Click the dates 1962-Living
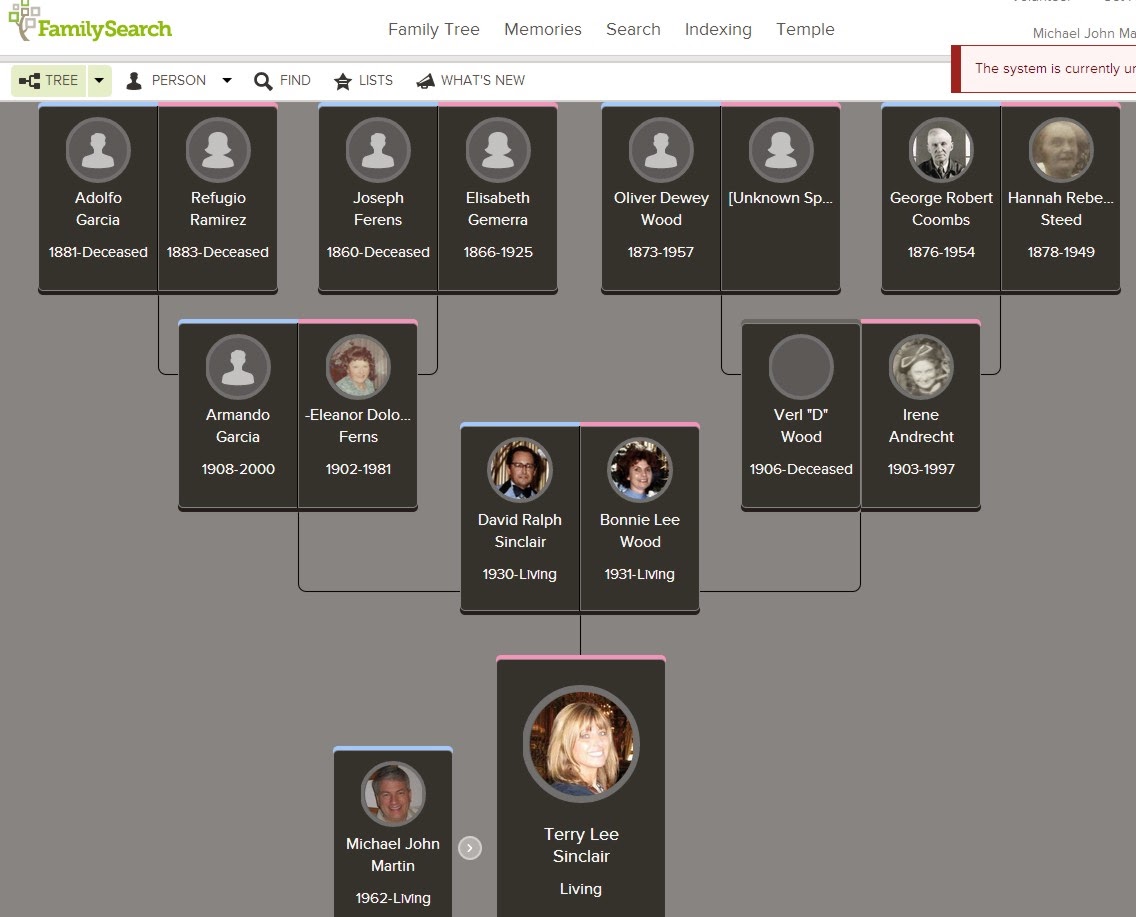 pyautogui.click(x=393, y=898)
